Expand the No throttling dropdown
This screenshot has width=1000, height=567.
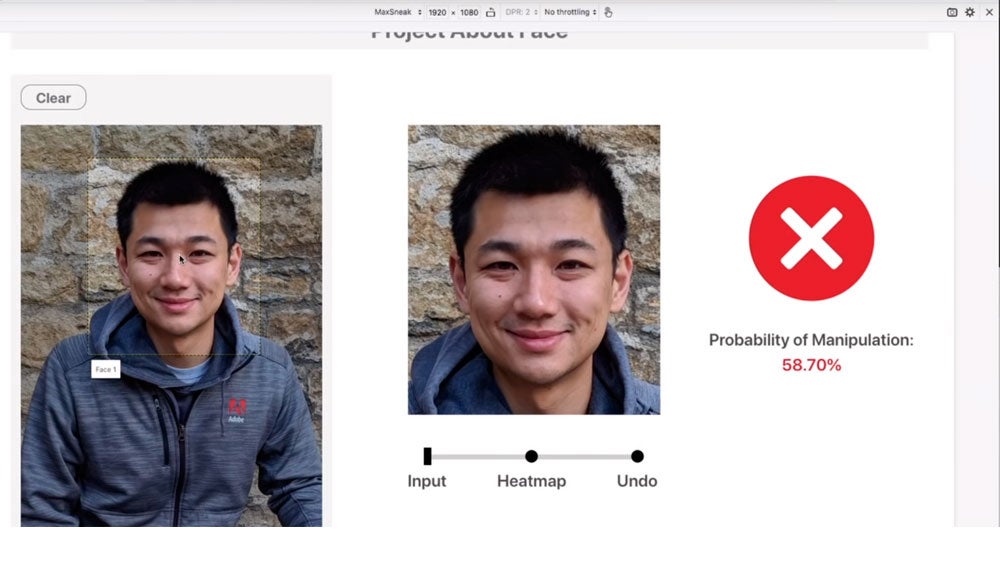[570, 12]
